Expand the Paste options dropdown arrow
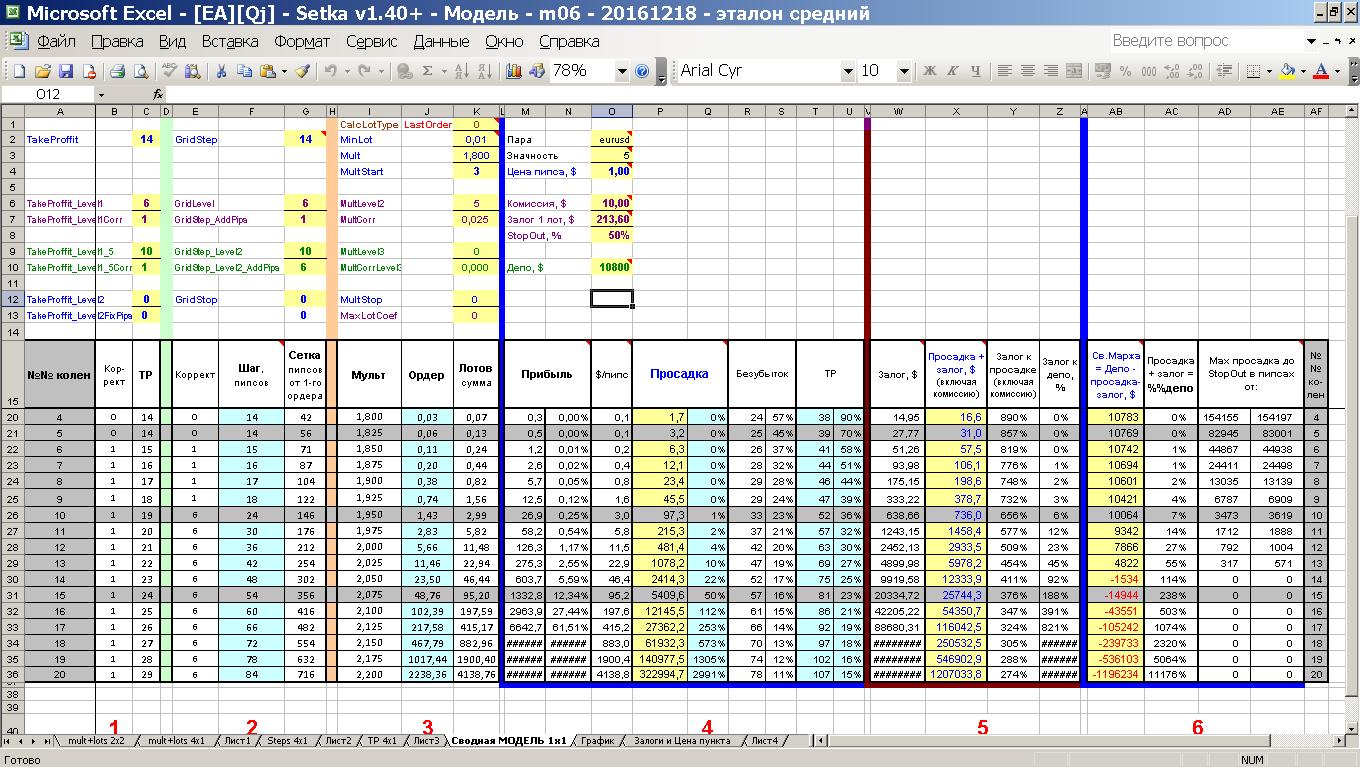This screenshot has width=1360, height=768. [284, 71]
